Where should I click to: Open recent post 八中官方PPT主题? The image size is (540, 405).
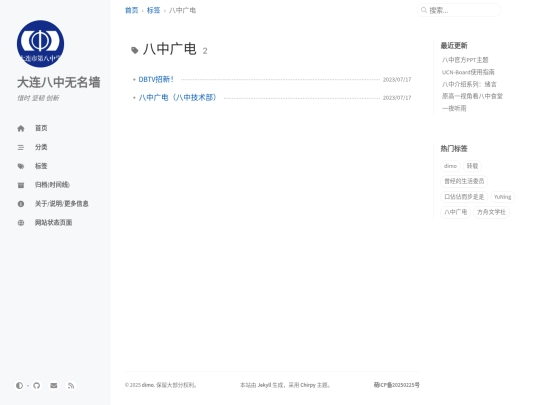point(465,60)
